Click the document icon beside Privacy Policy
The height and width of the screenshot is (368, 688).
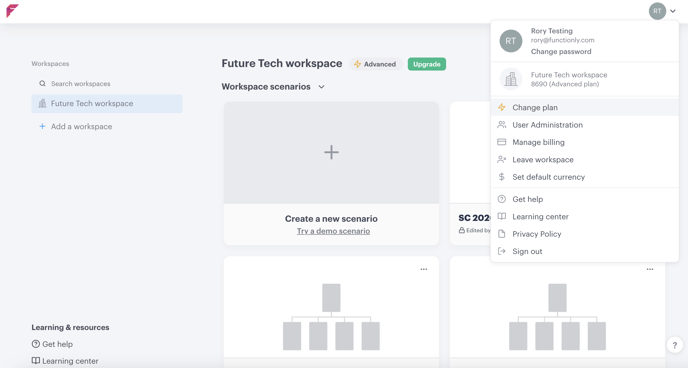[x=502, y=234]
